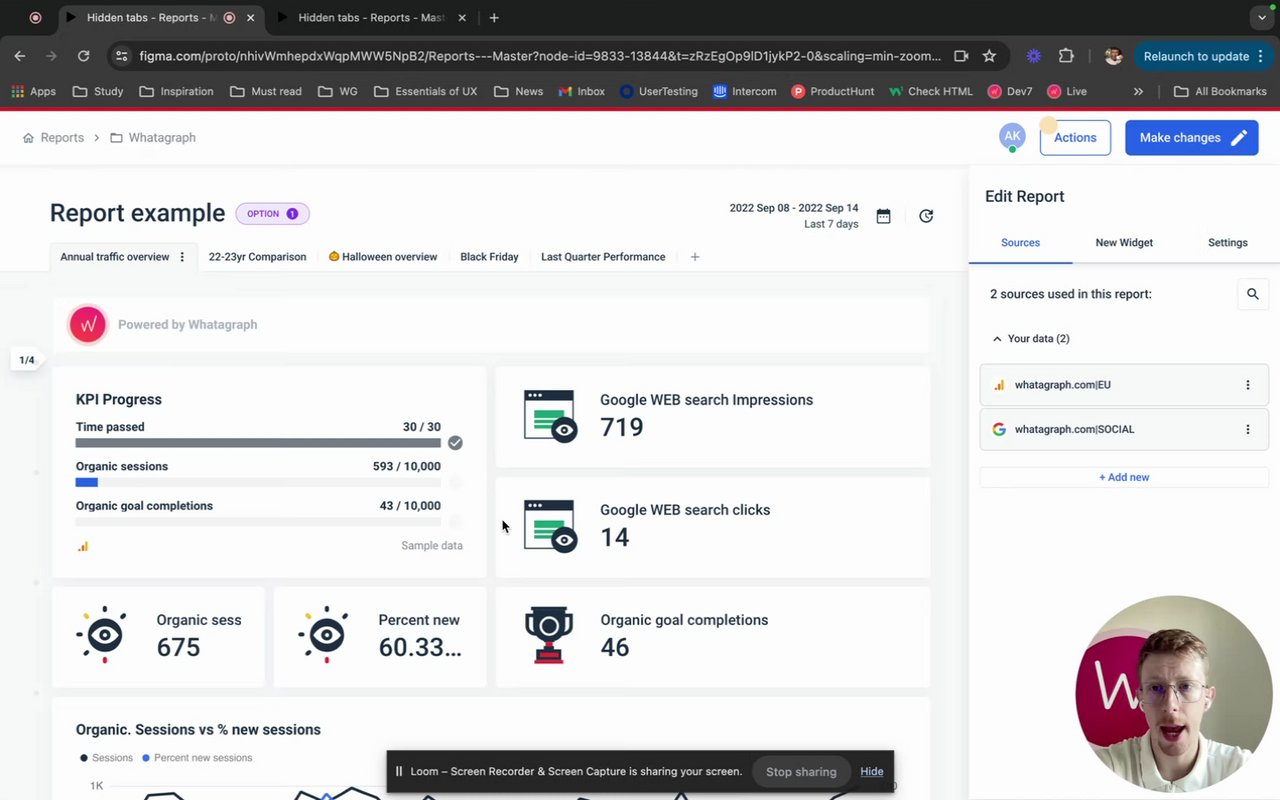Open the All Bookmarks folder

1220,91
